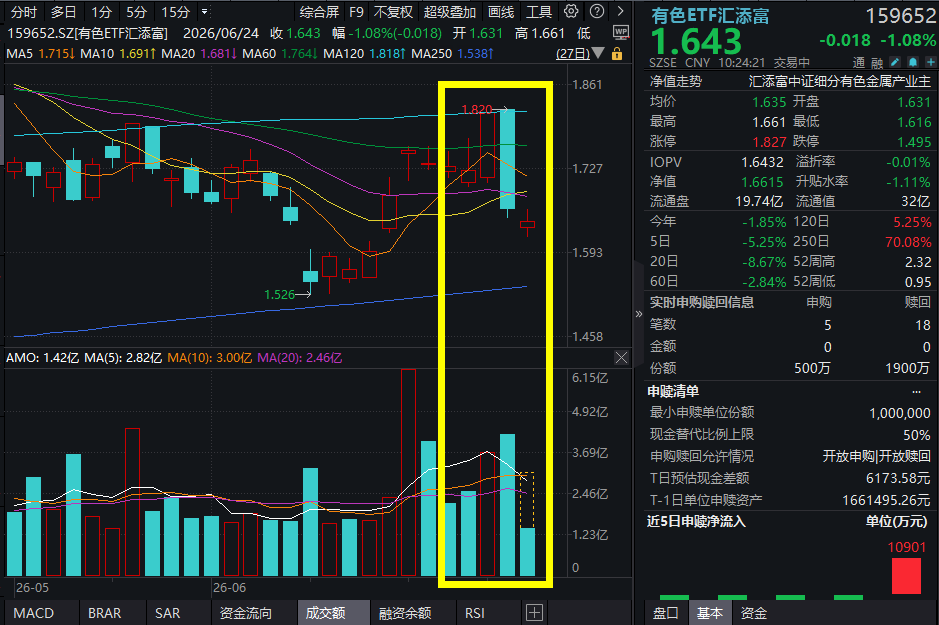
Task: Select the MACD indicator tab
Action: 34,613
